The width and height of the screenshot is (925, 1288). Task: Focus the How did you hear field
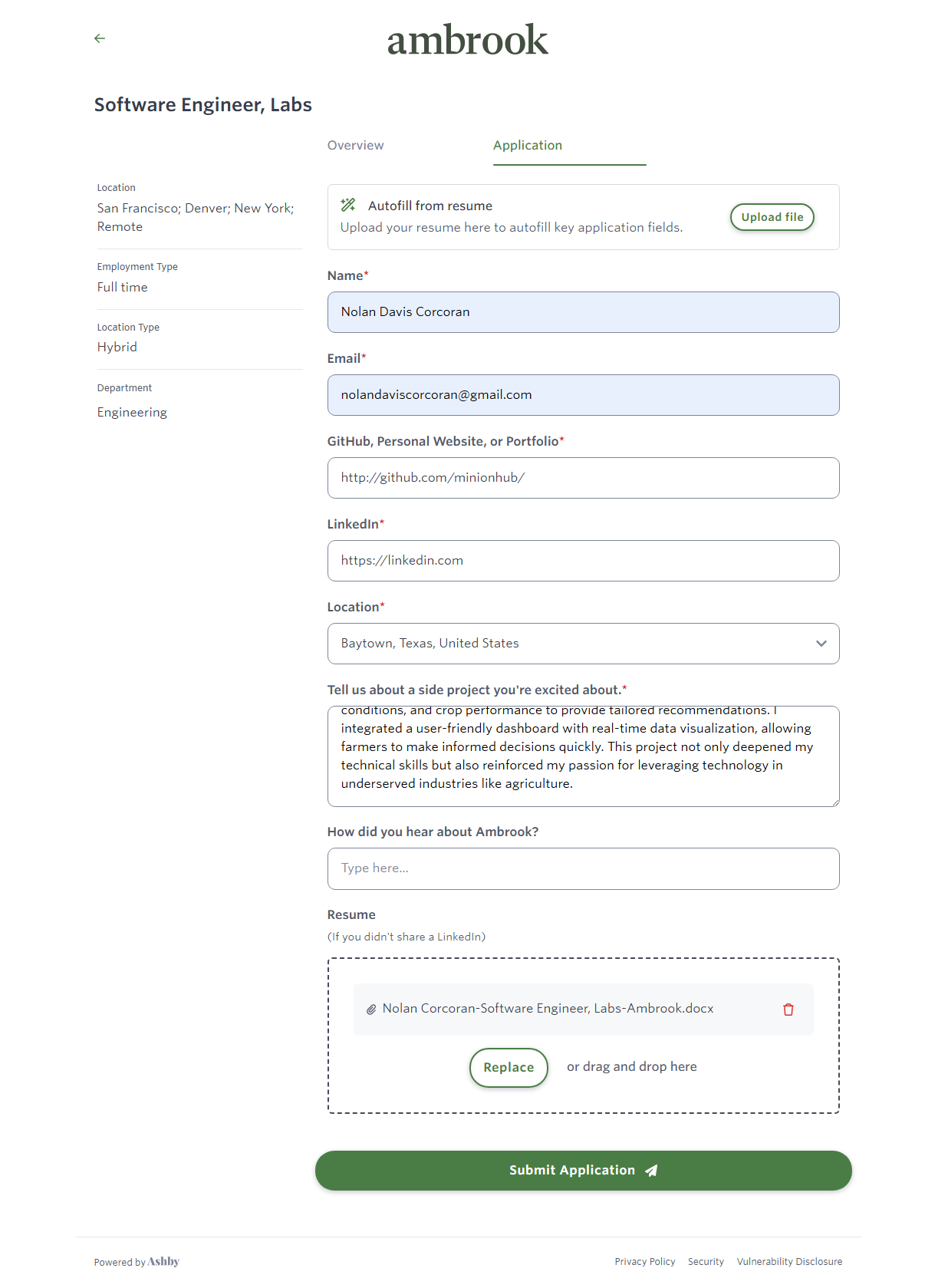point(583,868)
